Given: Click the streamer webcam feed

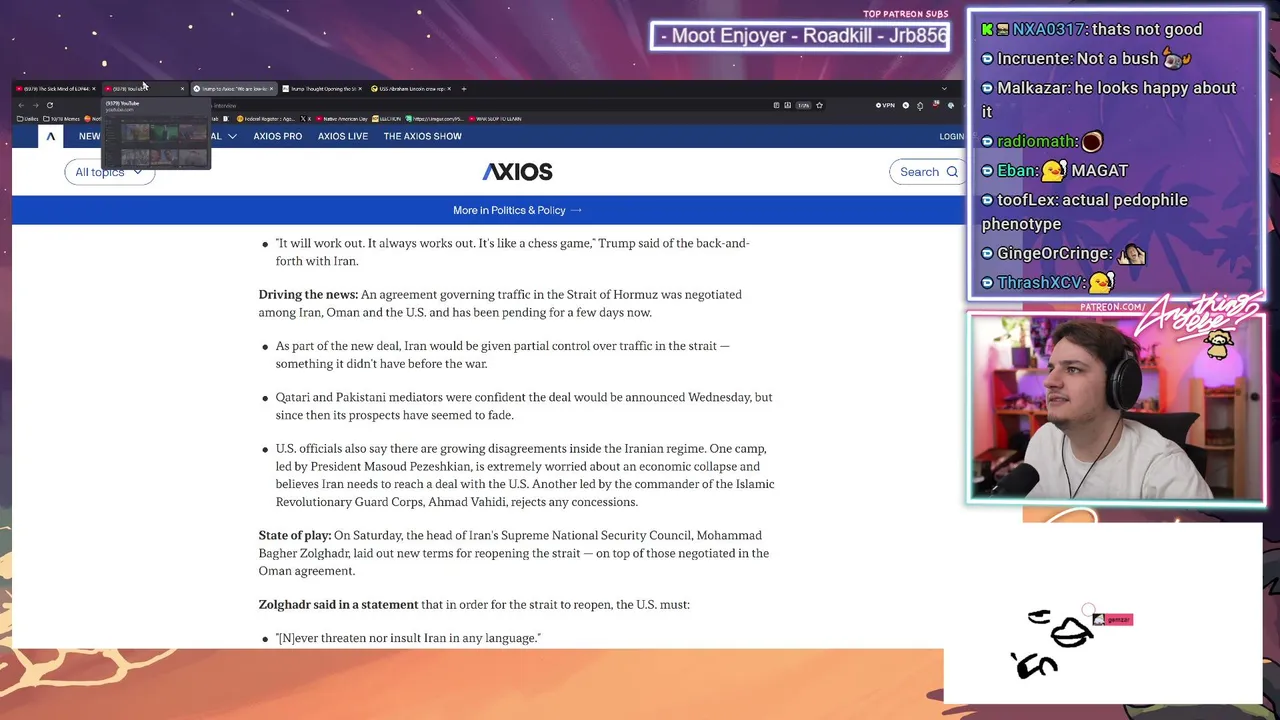Looking at the screenshot, I should pyautogui.click(x=1116, y=409).
